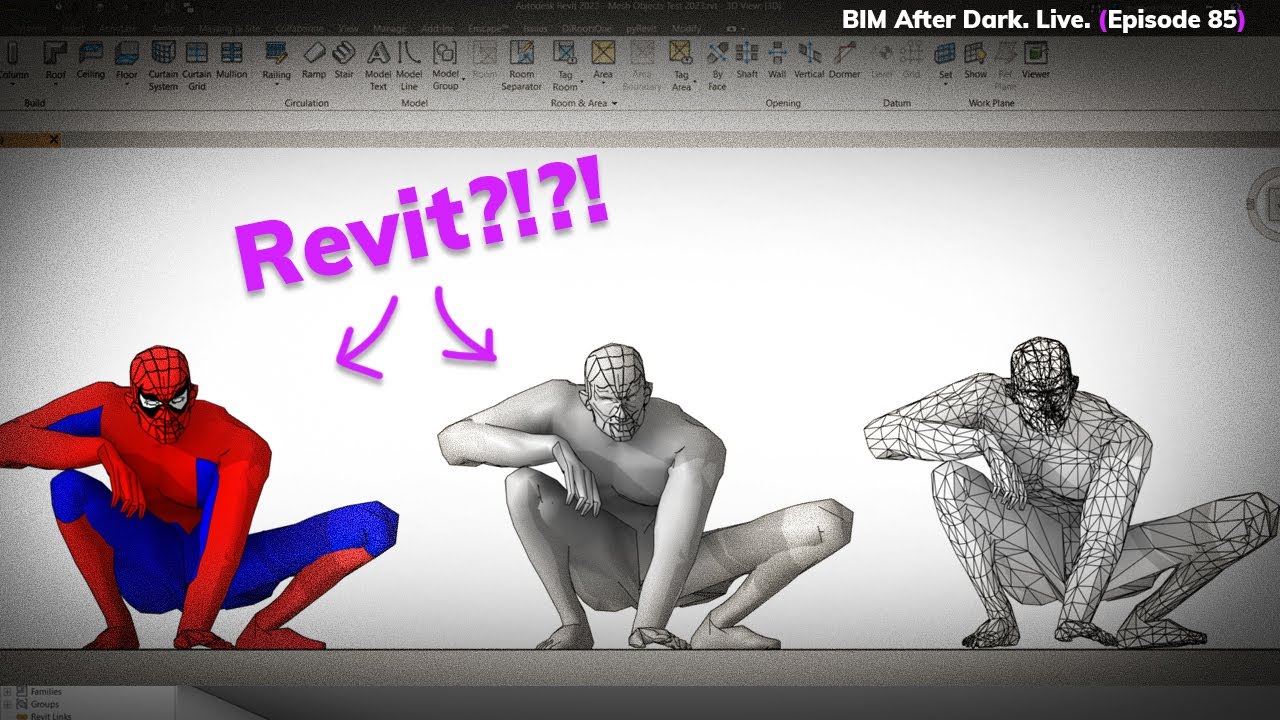This screenshot has height=720, width=1280.
Task: Select the Shaft opening tool
Action: pos(747,60)
